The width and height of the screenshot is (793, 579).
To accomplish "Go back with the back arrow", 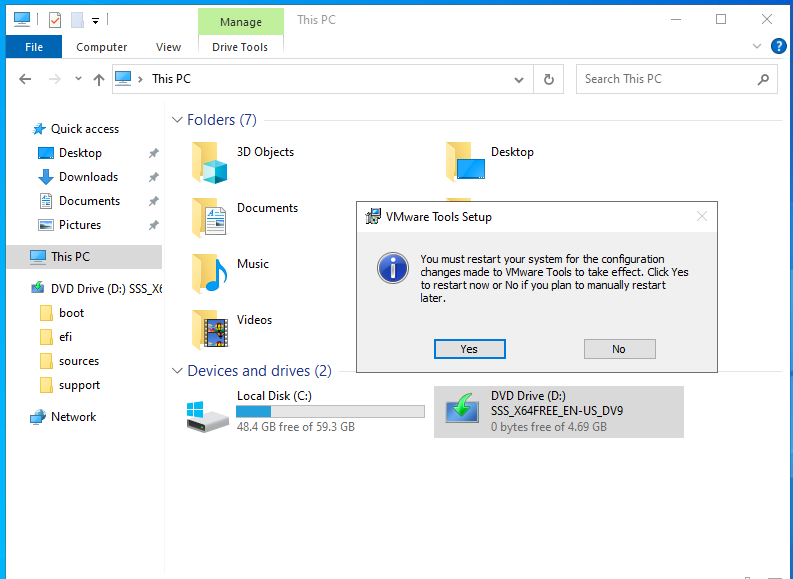I will tap(25, 79).
